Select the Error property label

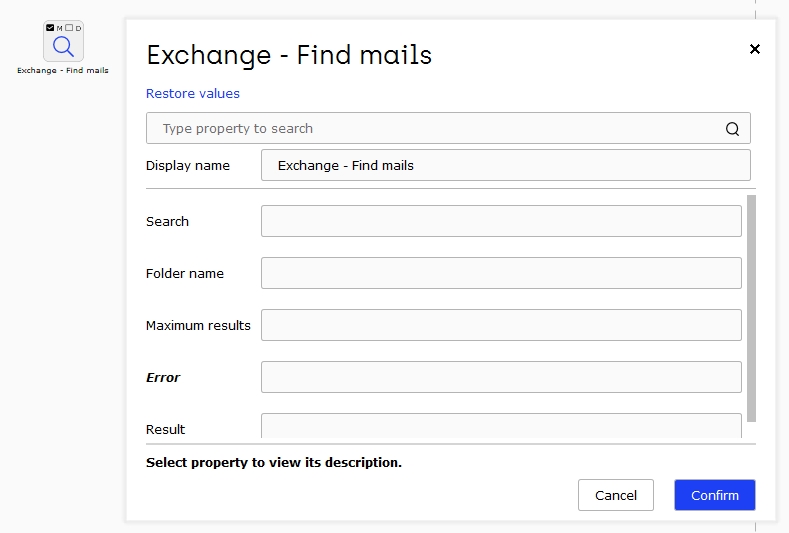click(163, 377)
